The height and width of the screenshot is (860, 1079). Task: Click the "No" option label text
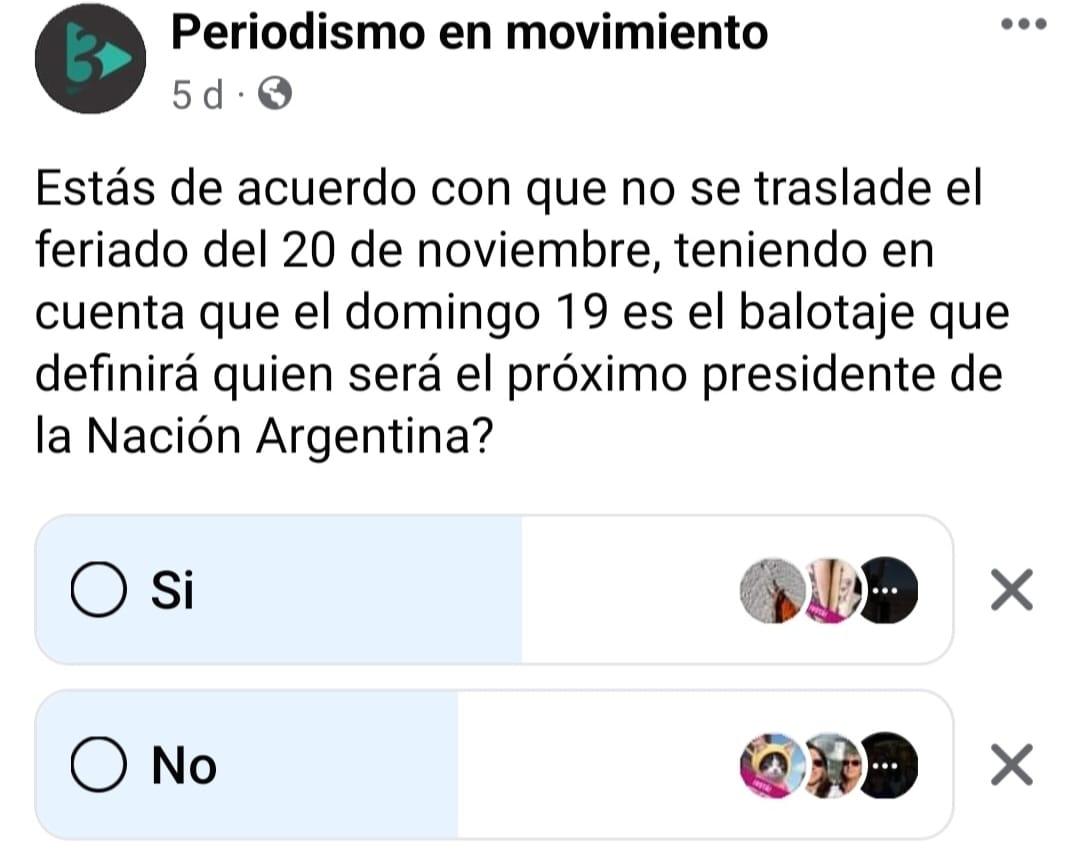(x=184, y=767)
